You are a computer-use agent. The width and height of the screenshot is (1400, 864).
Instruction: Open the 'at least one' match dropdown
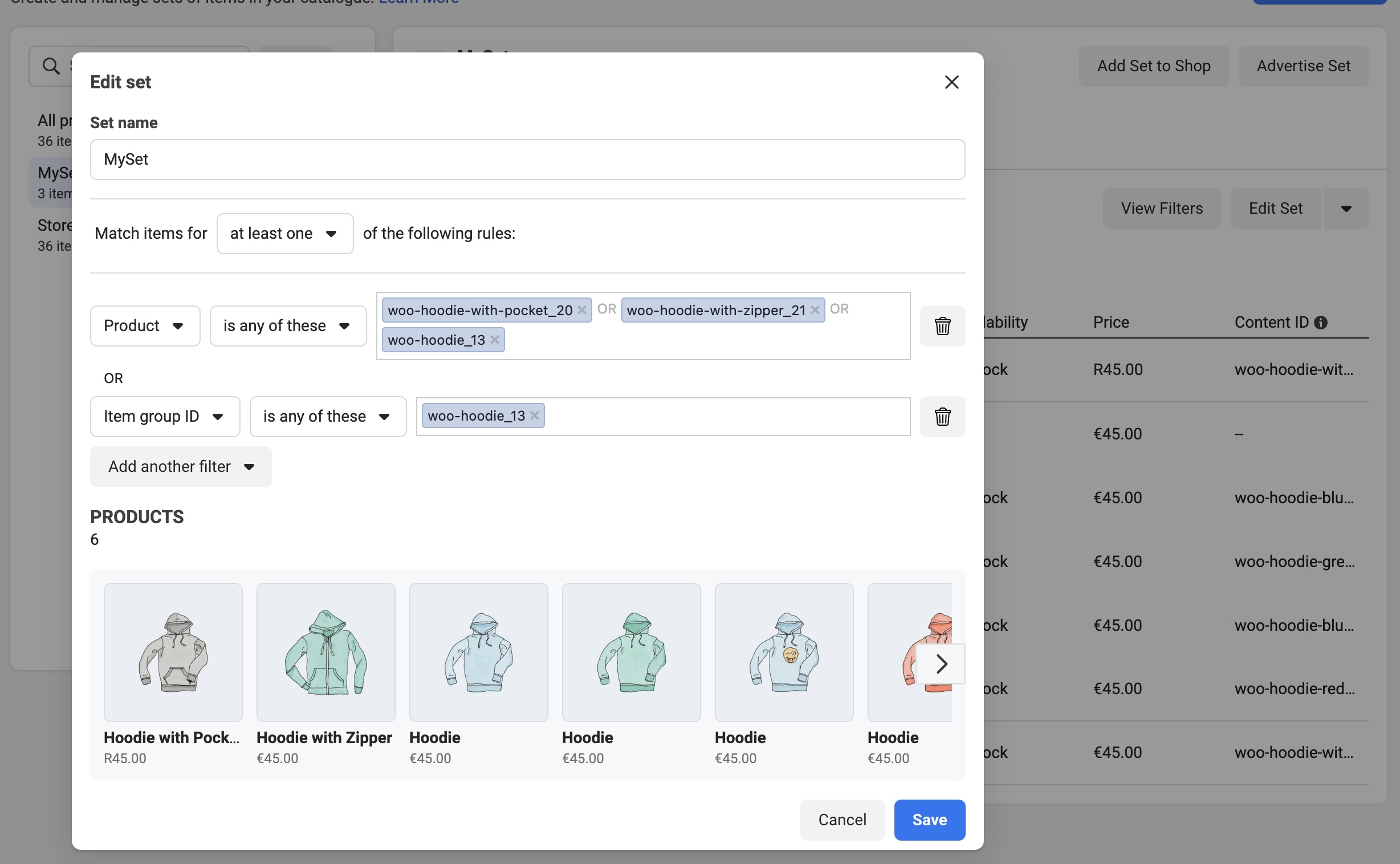284,234
